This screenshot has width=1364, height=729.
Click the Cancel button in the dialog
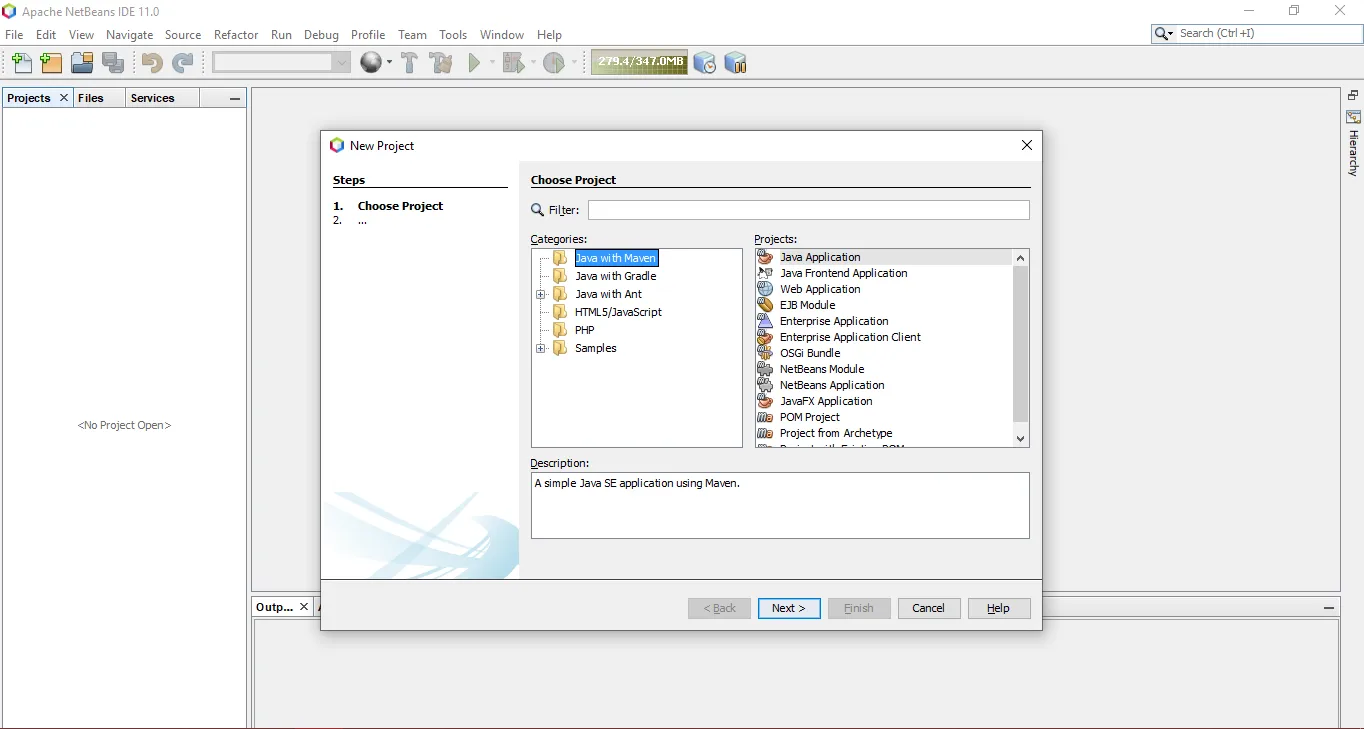click(929, 608)
